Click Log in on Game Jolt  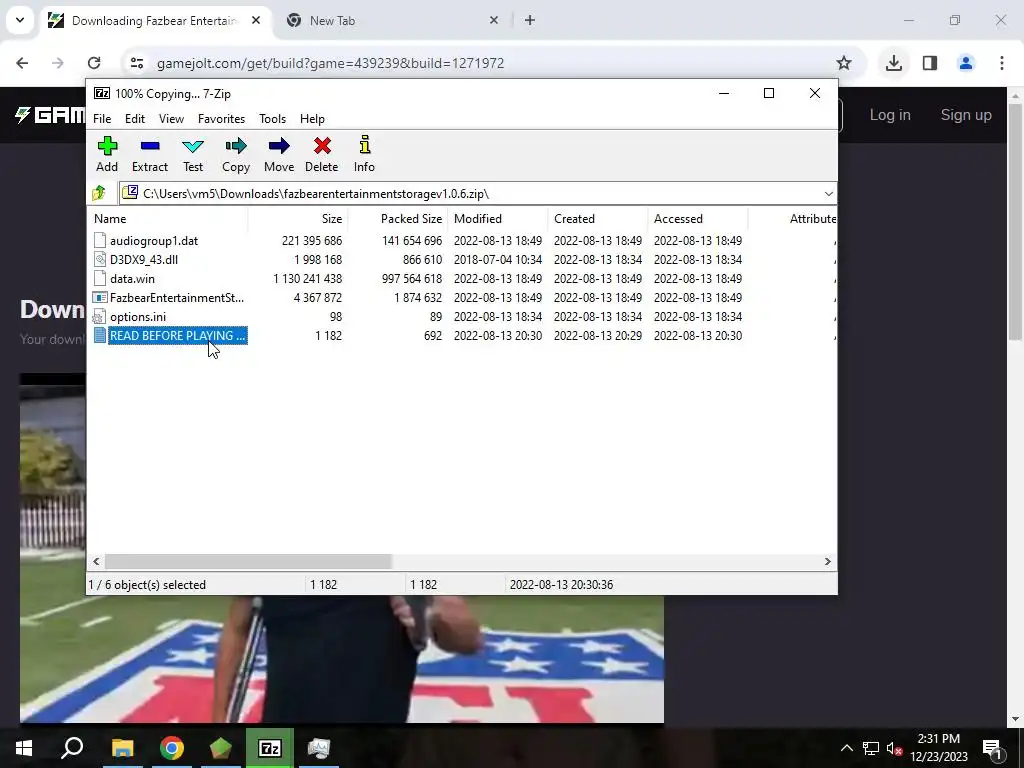click(889, 115)
